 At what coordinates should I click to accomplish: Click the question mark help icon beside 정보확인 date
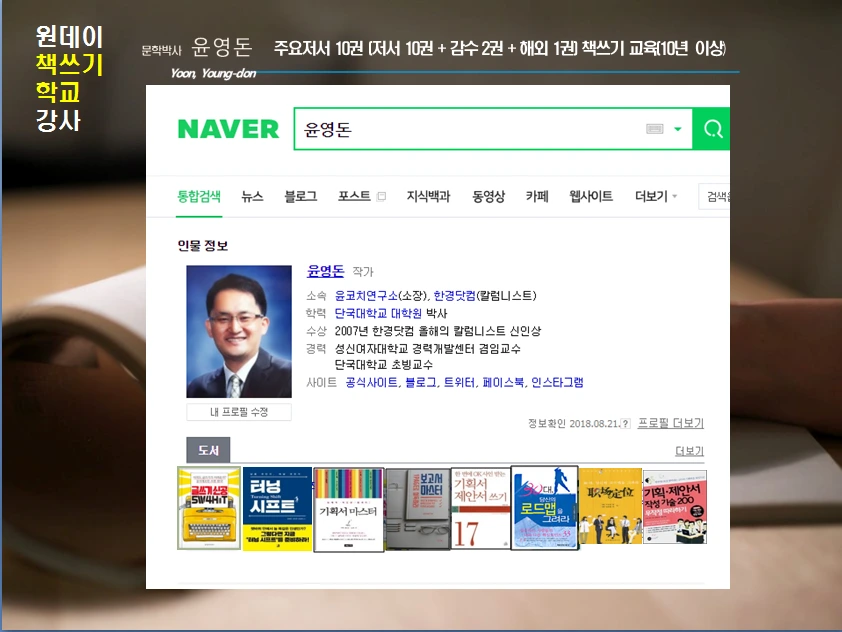coord(625,424)
